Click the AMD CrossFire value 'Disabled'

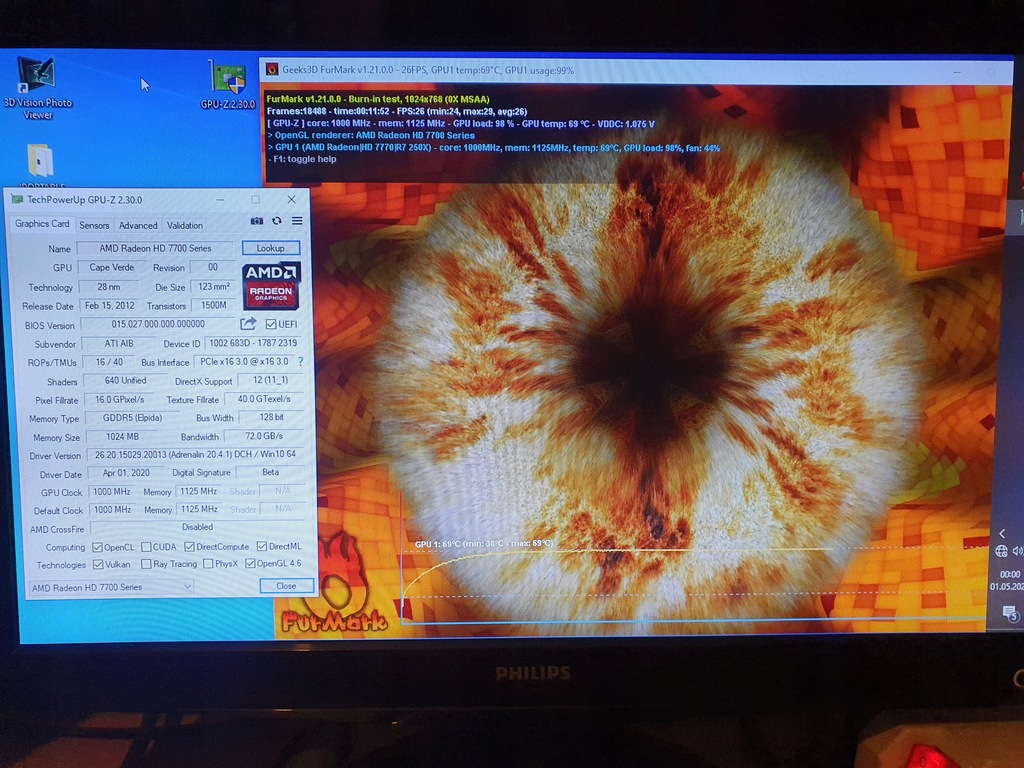click(197, 526)
